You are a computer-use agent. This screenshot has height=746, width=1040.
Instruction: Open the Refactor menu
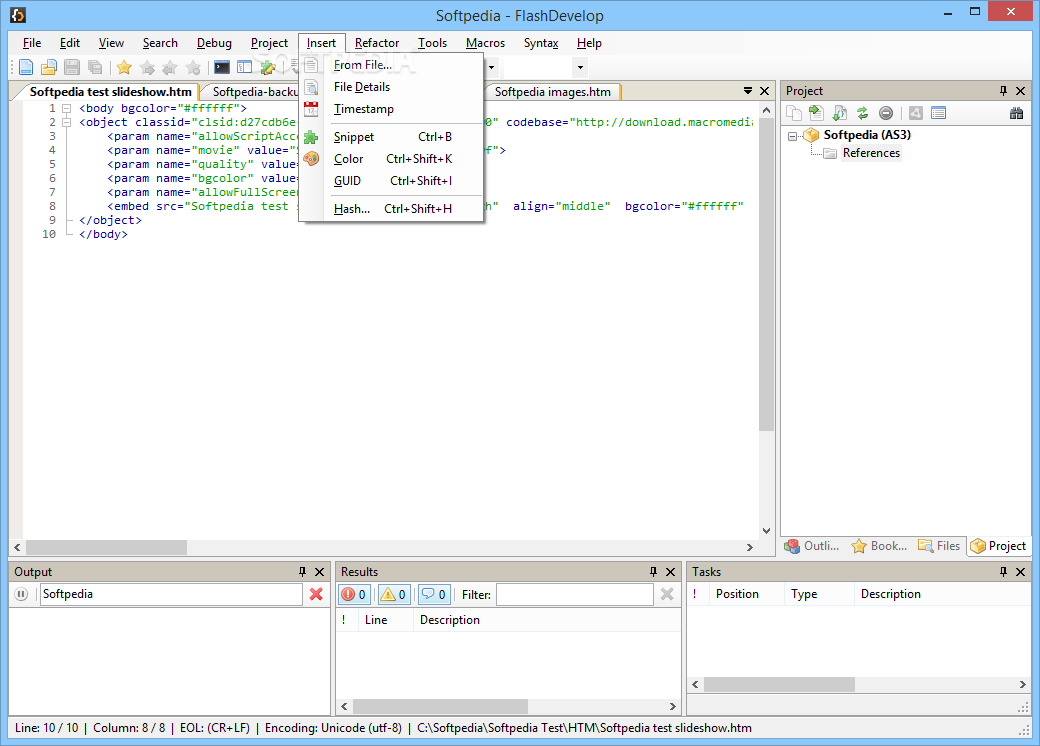pyautogui.click(x=377, y=43)
